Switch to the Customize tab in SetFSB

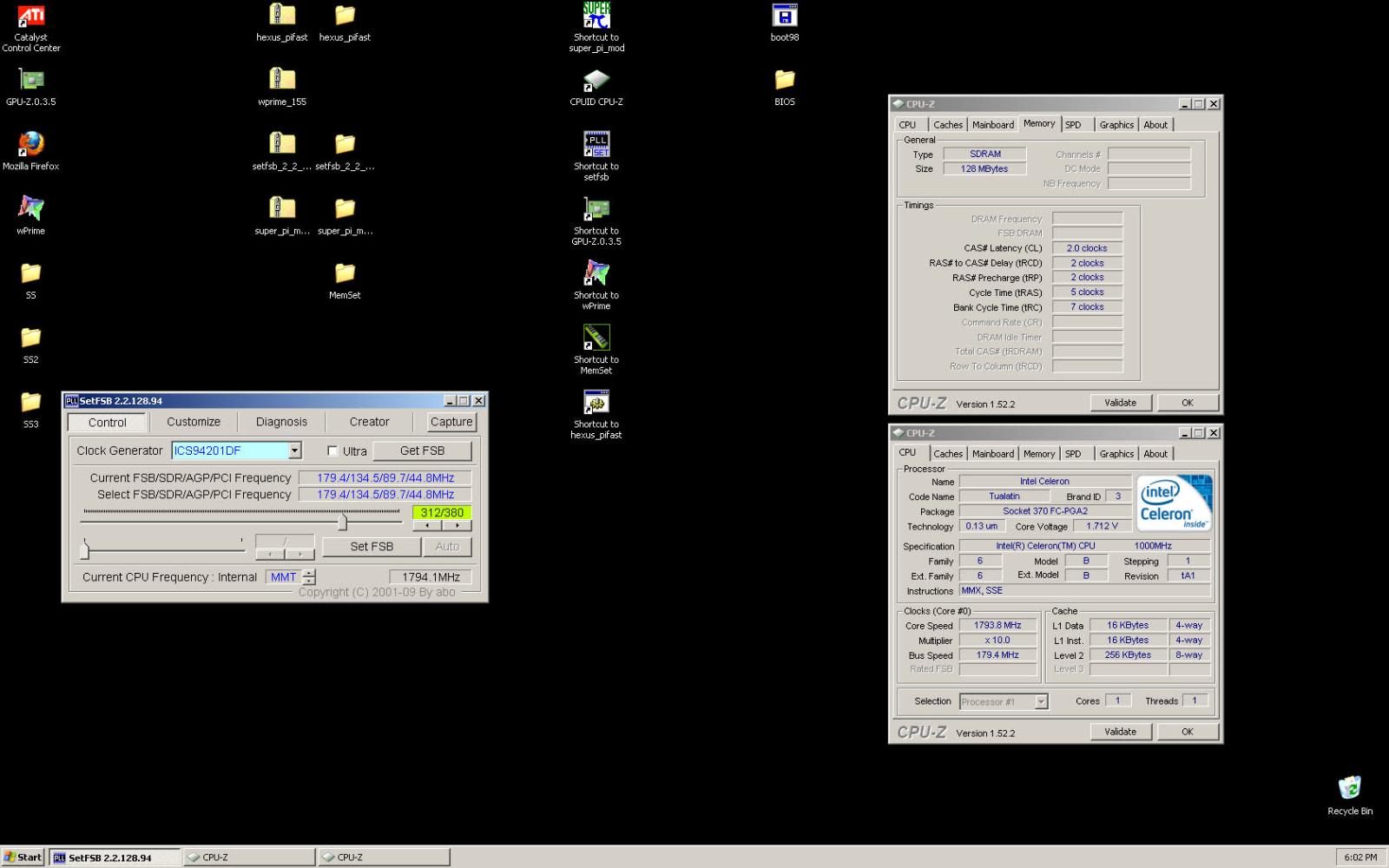point(194,422)
